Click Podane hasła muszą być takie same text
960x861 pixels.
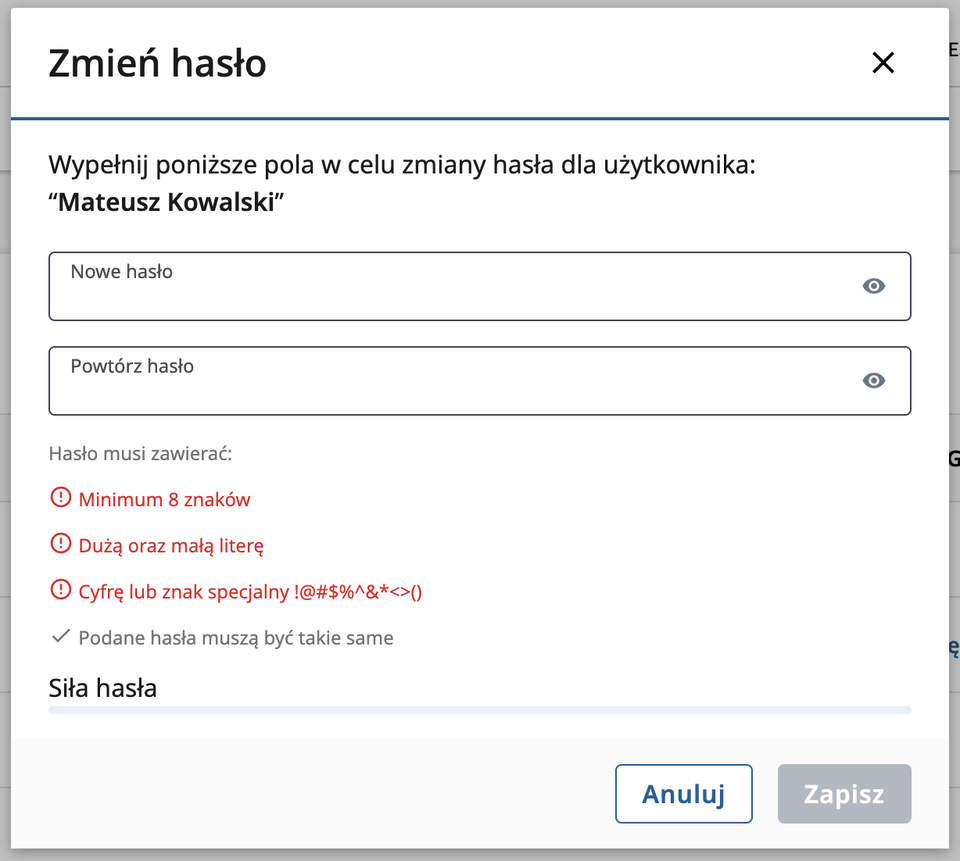tap(236, 638)
